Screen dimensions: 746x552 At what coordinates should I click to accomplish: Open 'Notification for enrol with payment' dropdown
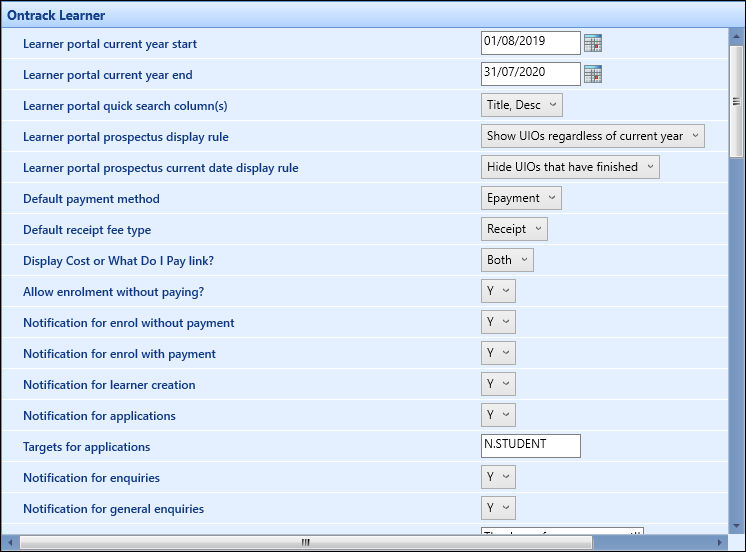pos(498,353)
